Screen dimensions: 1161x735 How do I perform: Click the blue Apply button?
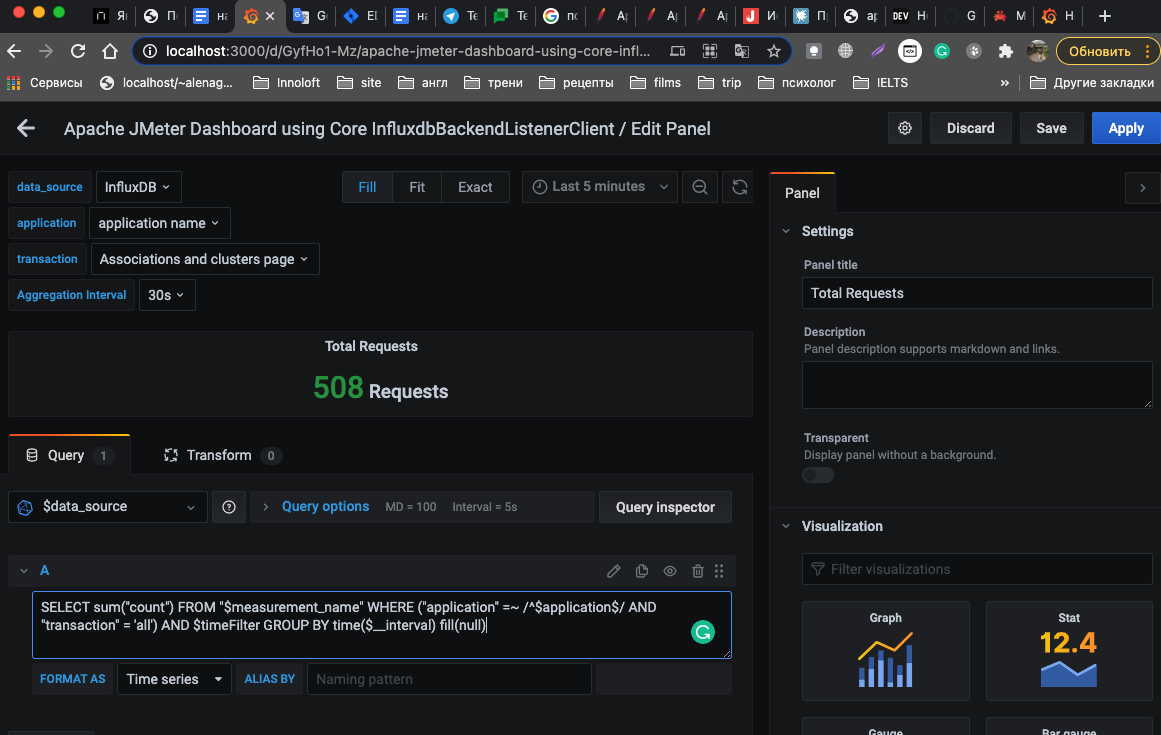point(1125,128)
